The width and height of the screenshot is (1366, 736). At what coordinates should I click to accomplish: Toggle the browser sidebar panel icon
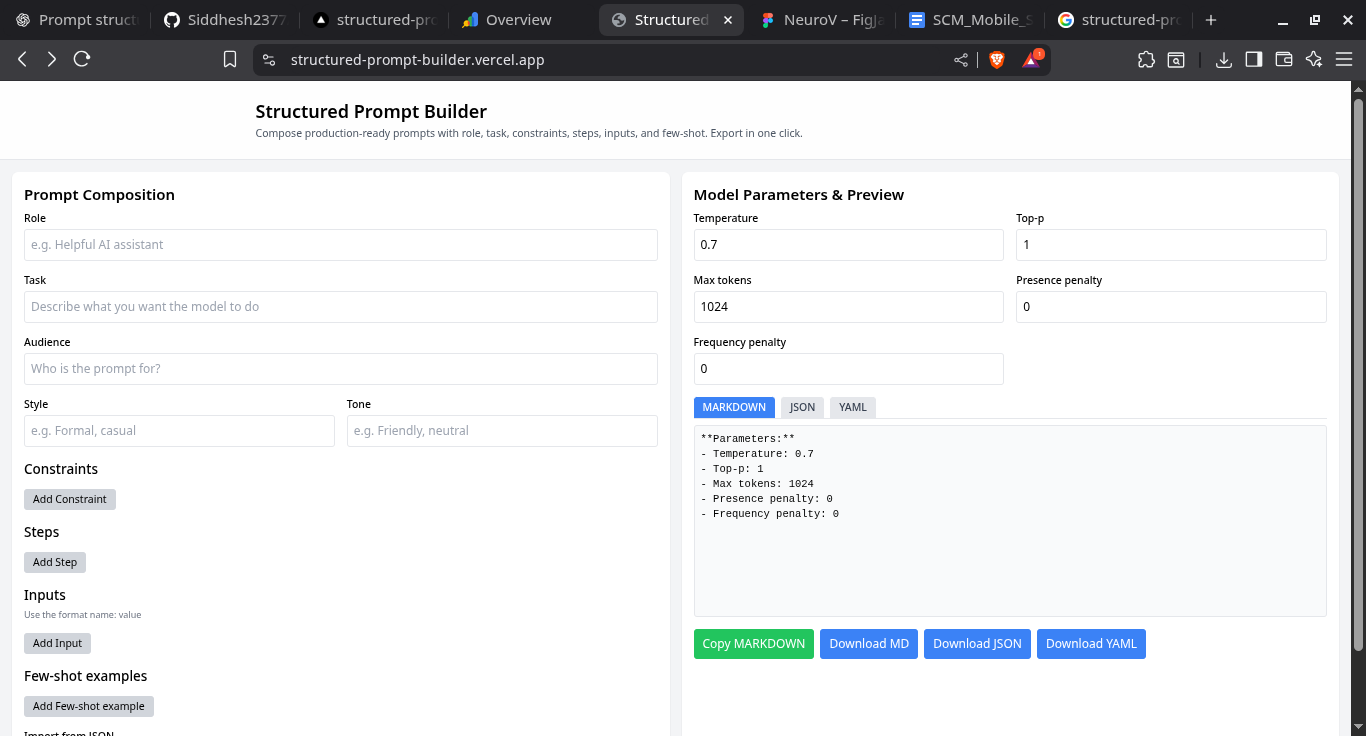(1253, 60)
